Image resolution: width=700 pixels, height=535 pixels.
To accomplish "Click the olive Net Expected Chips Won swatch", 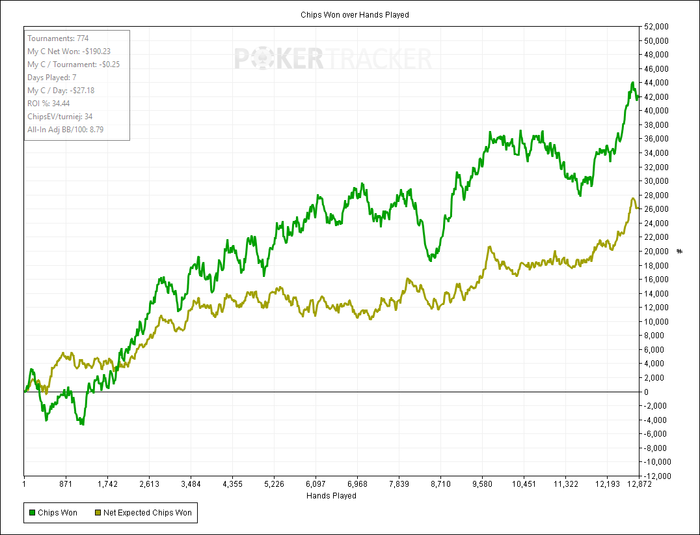I will 98,513.
